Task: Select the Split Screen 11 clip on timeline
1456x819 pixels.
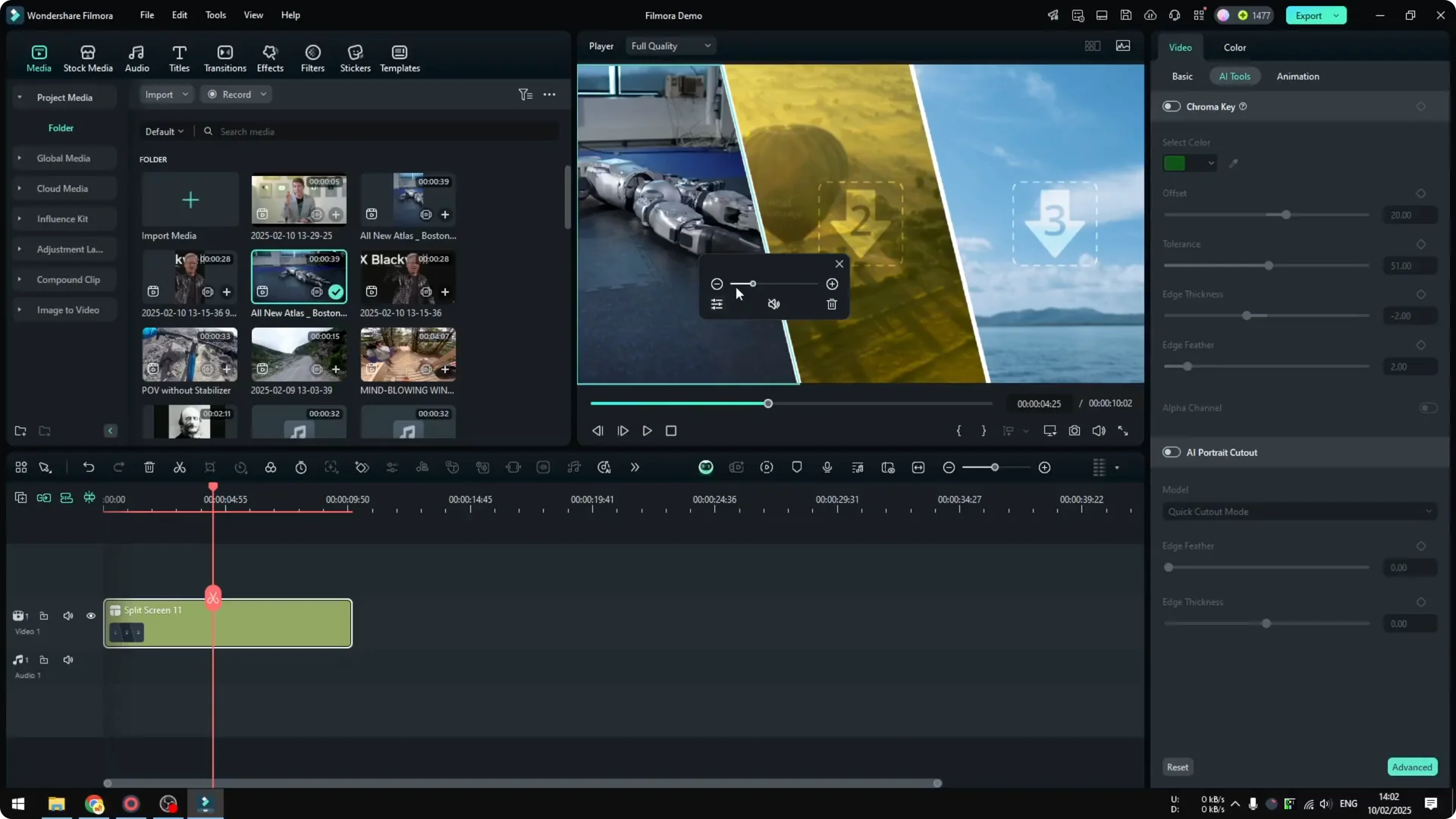Action: coord(227,623)
